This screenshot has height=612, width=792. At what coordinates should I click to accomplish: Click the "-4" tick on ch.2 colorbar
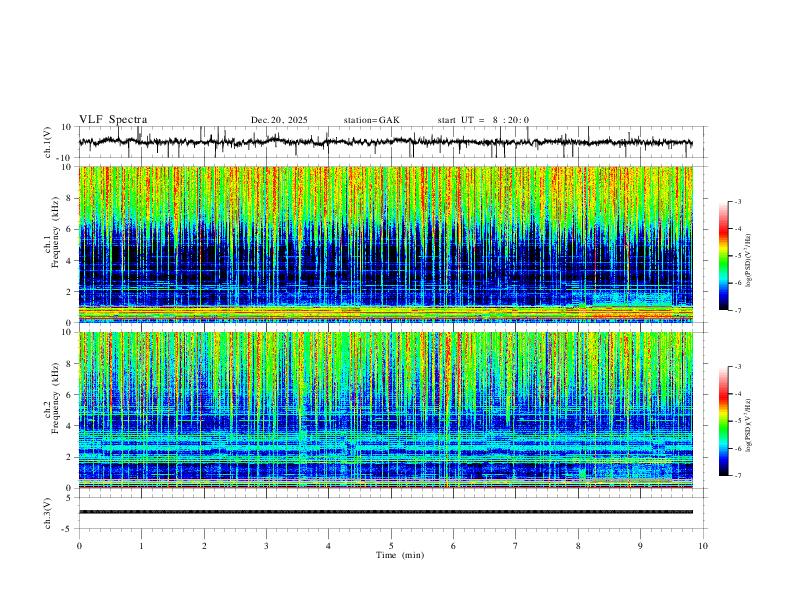pyautogui.click(x=737, y=394)
